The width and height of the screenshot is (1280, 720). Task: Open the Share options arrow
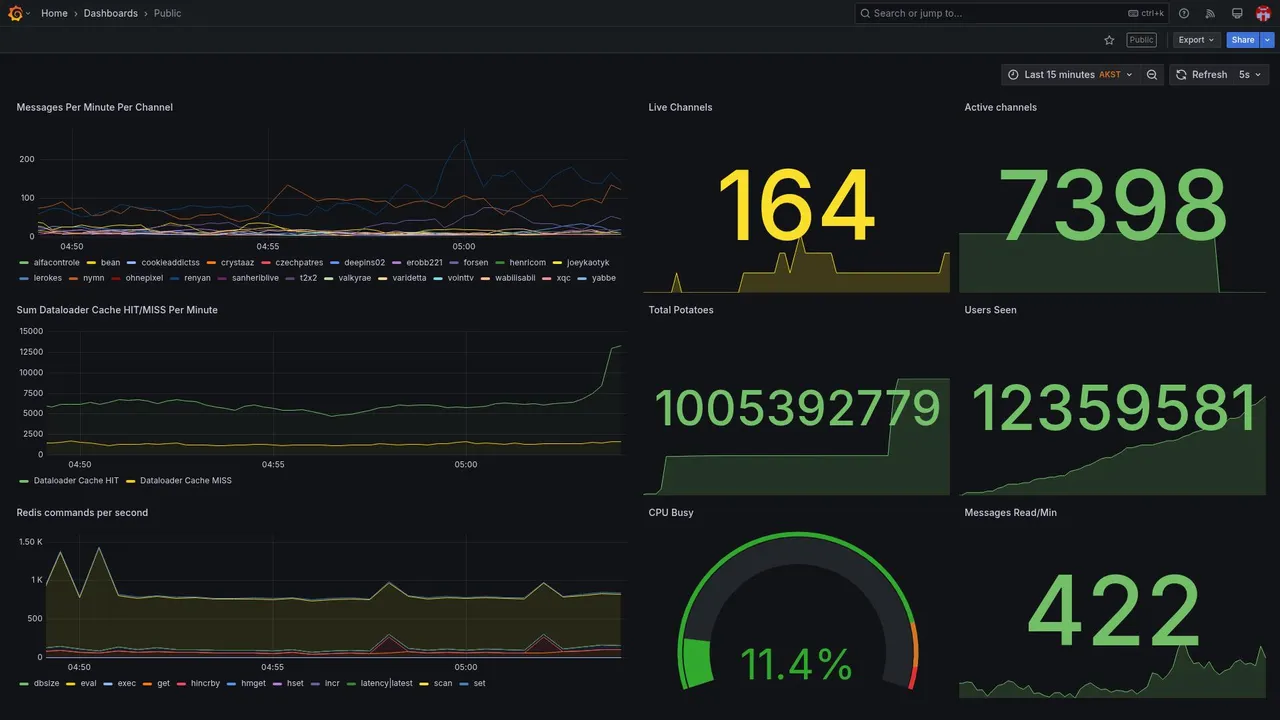(x=1268, y=40)
